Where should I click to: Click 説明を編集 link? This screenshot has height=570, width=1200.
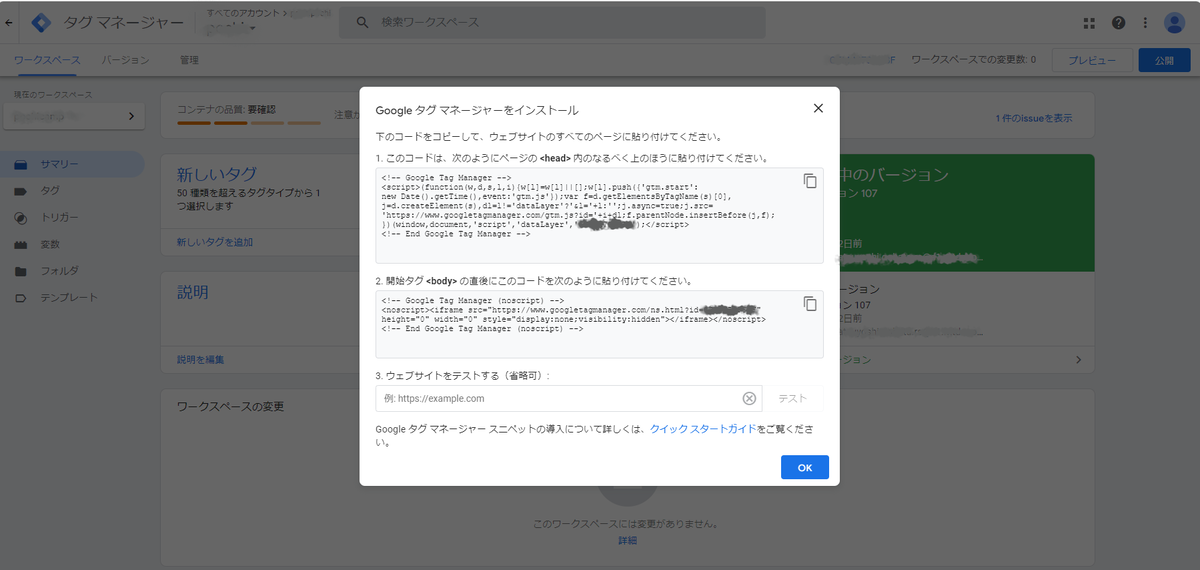201,359
